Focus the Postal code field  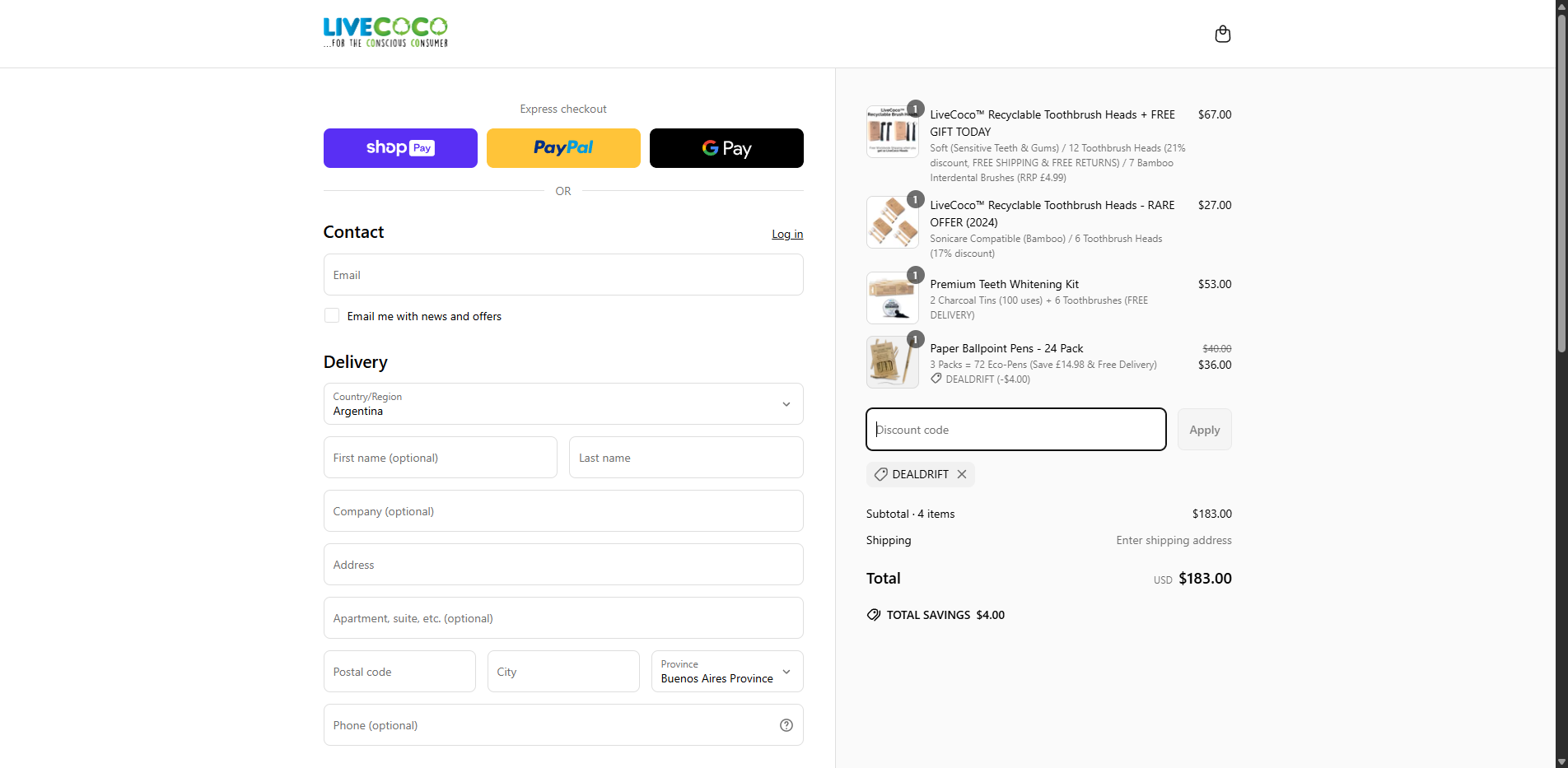(399, 672)
